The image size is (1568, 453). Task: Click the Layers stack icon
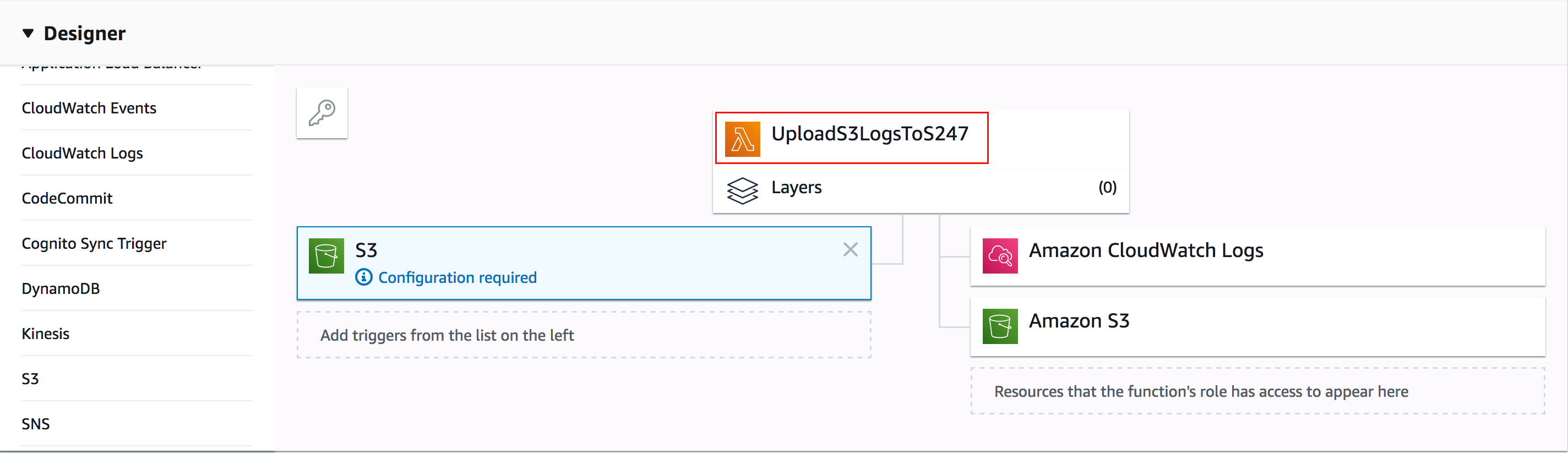742,190
